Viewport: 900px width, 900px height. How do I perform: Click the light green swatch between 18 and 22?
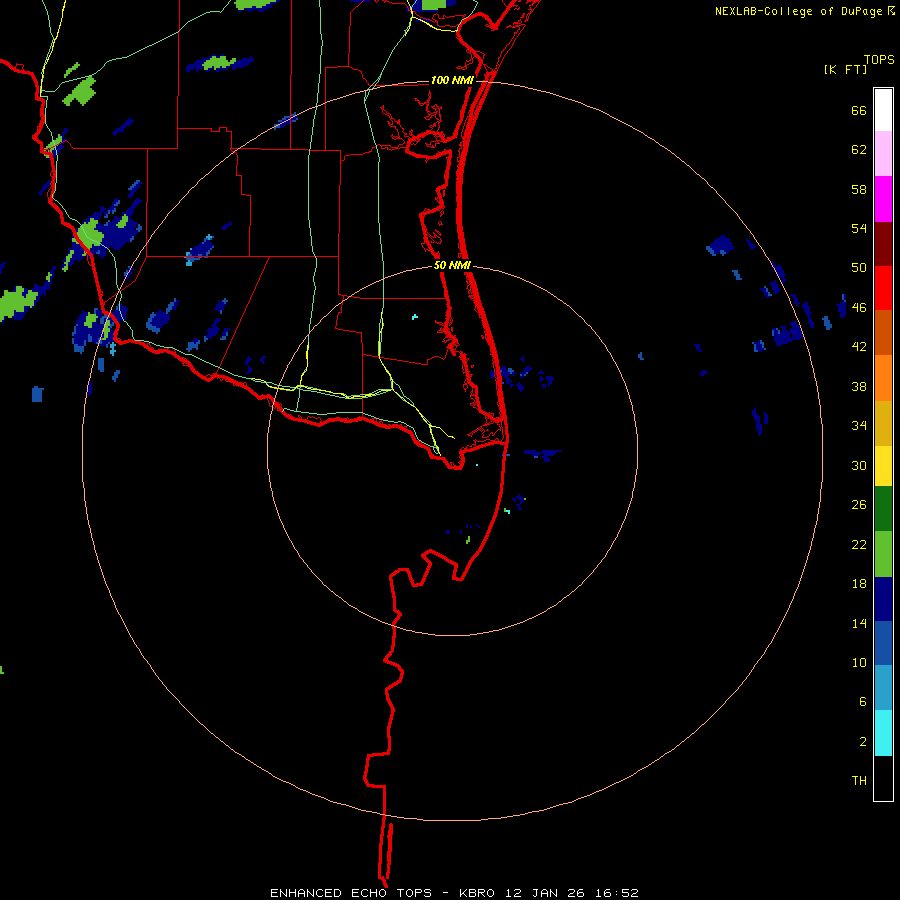883,554
